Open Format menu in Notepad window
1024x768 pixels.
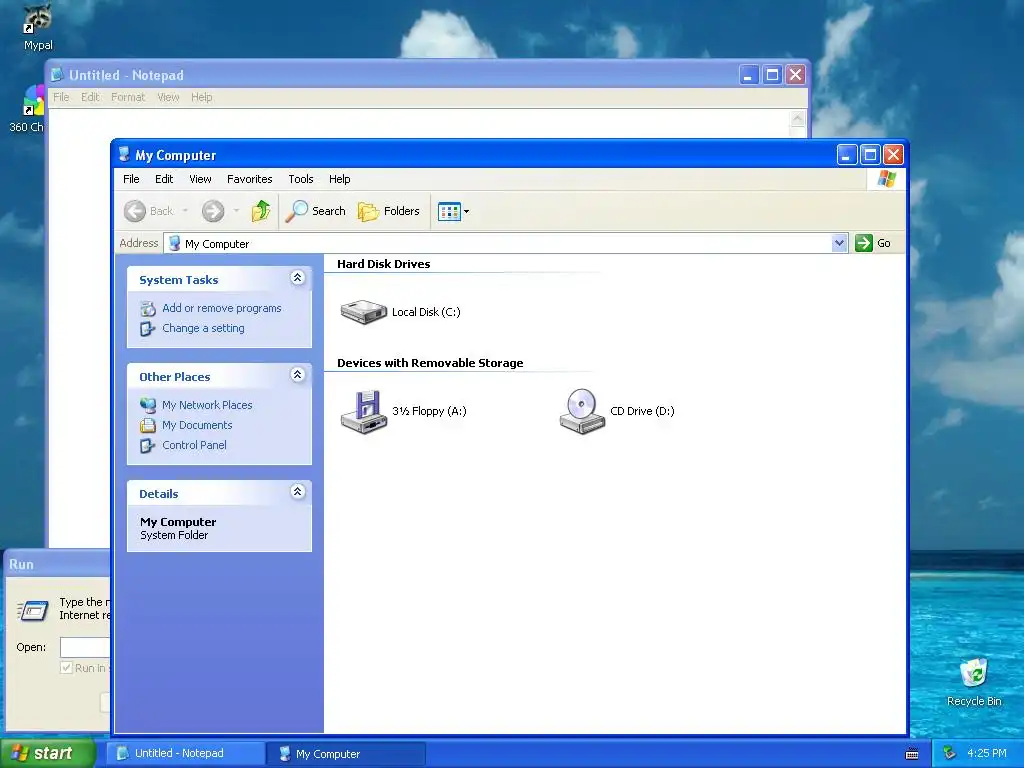coord(128,97)
